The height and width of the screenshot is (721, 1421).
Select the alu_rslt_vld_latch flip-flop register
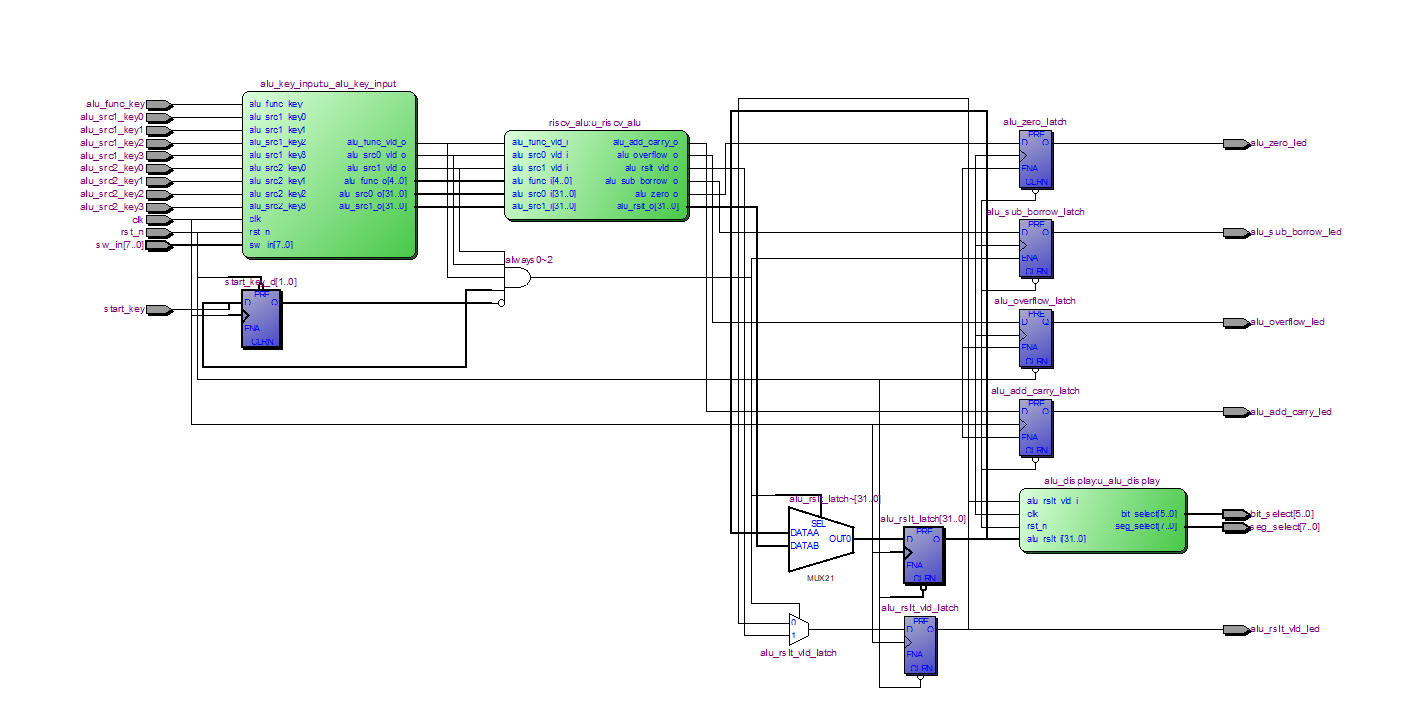click(x=920, y=646)
